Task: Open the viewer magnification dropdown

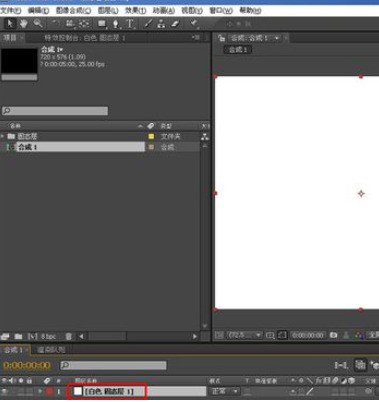Action: (x=244, y=335)
